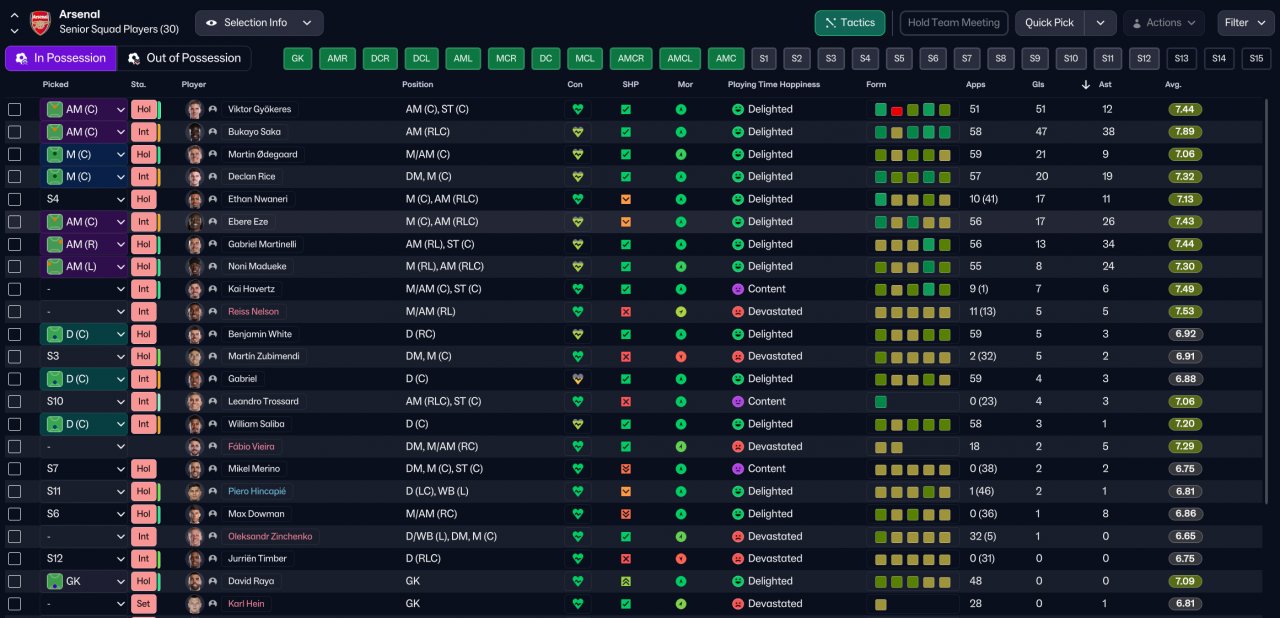Click Reiss Nelson devastated face icon
The height and width of the screenshot is (618, 1280).
click(738, 312)
